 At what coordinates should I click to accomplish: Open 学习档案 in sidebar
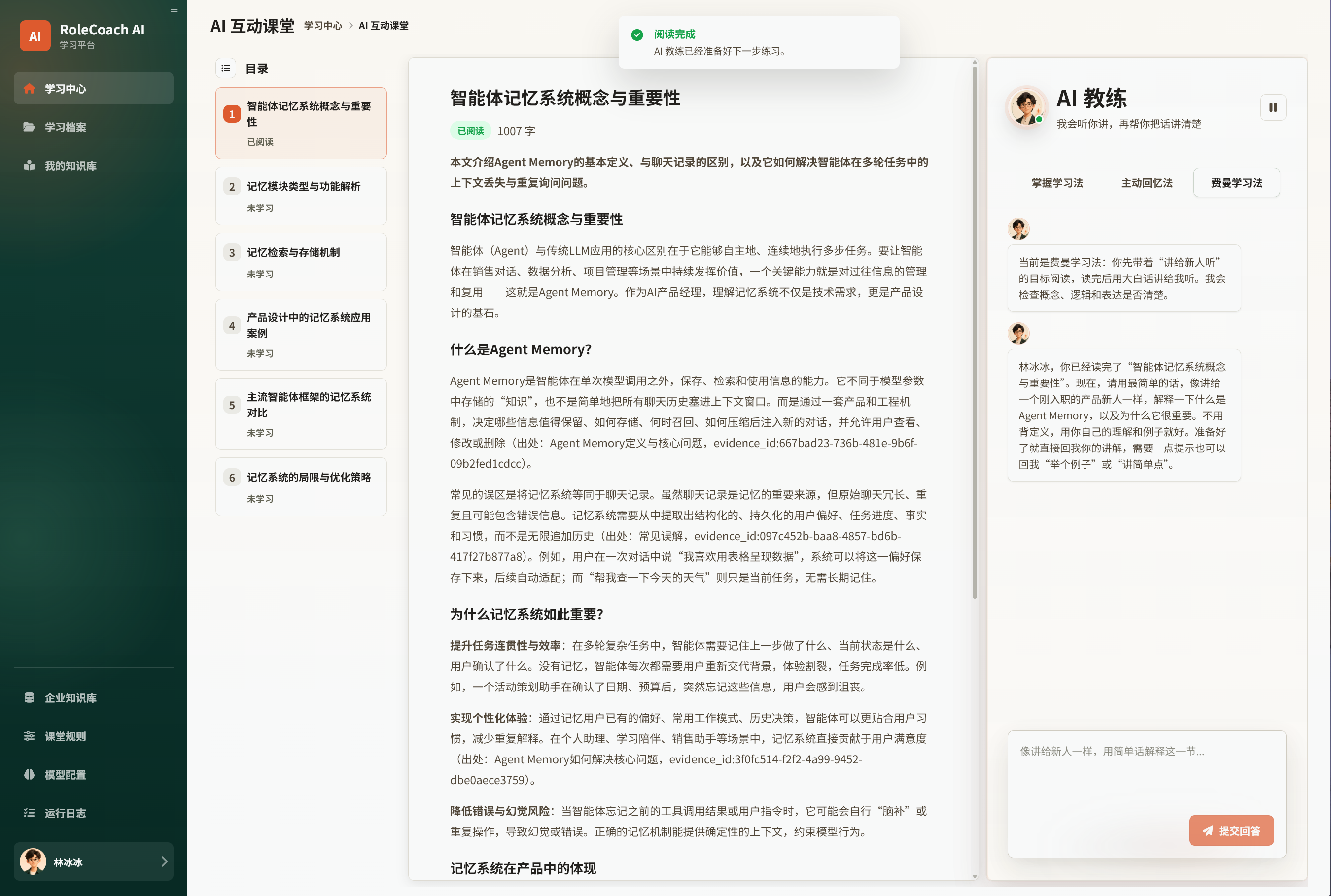coord(93,127)
